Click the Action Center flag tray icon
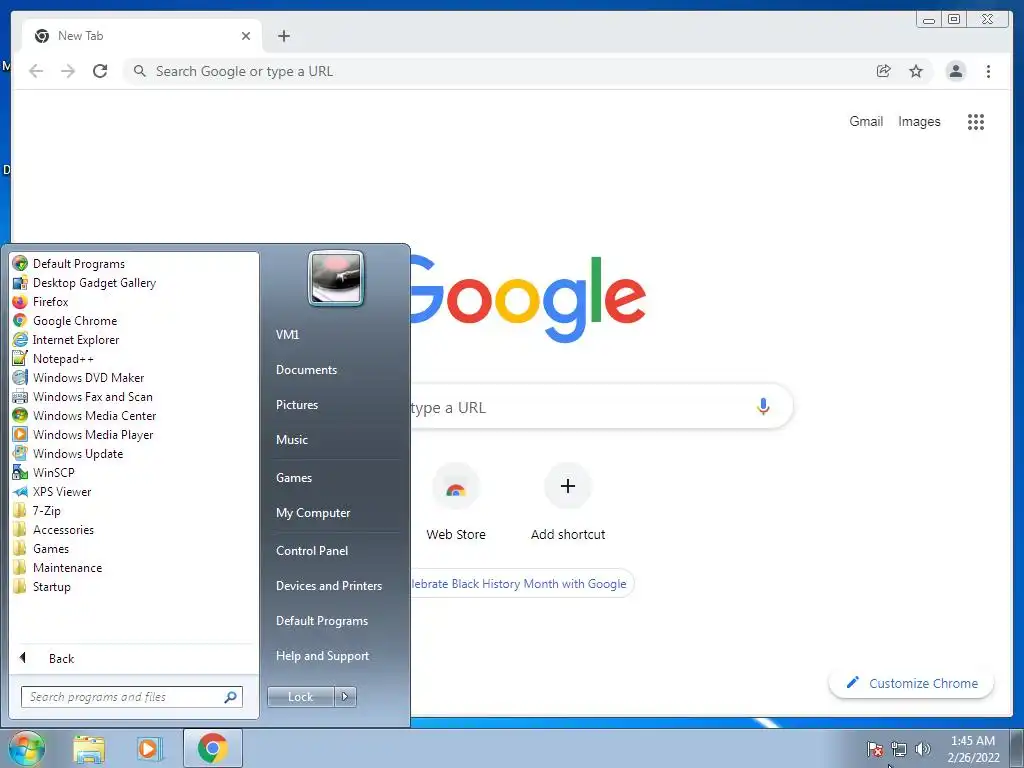Viewport: 1024px width, 768px height. (874, 749)
